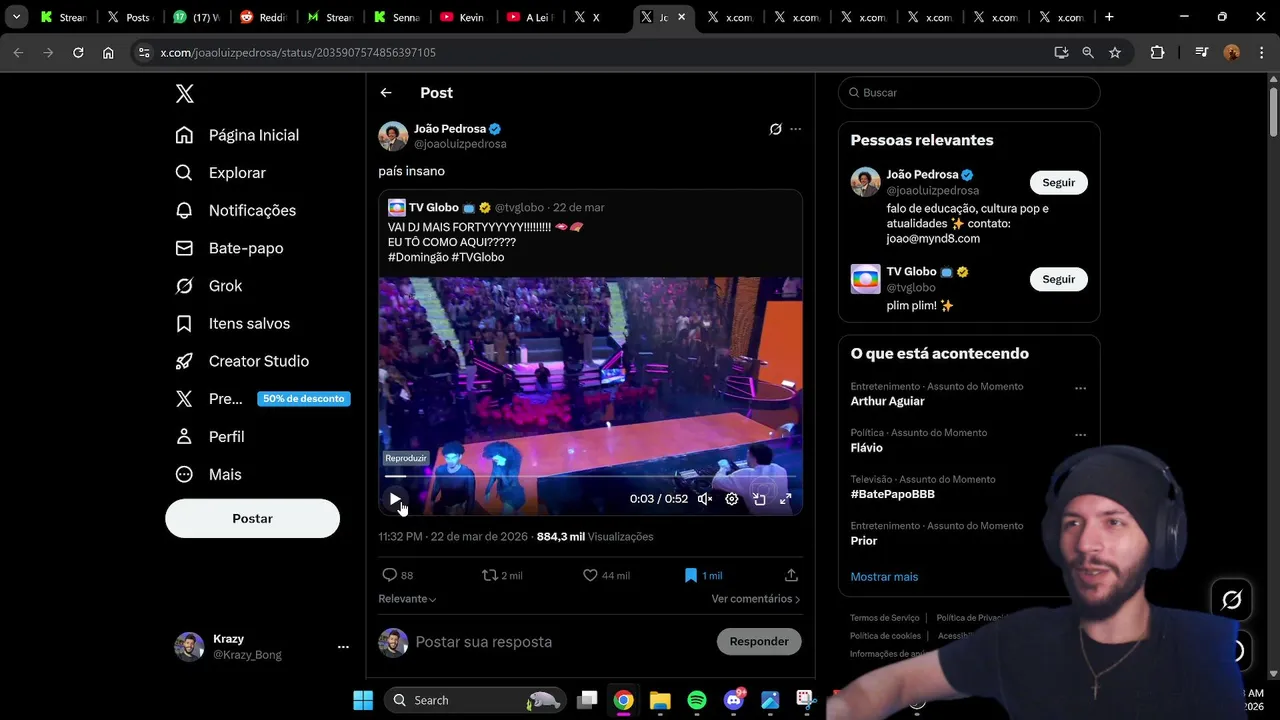Screen dimensions: 1280x720
Task: Open options for Arthur Aguiar trend
Action: [x=1080, y=388]
